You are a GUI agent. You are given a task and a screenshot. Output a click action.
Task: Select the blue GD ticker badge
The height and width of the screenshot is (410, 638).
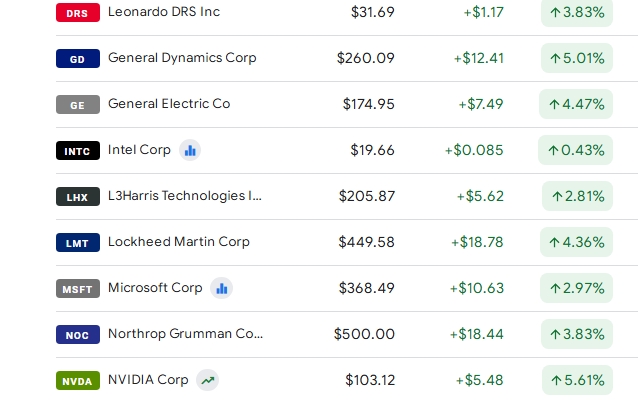pos(78,58)
